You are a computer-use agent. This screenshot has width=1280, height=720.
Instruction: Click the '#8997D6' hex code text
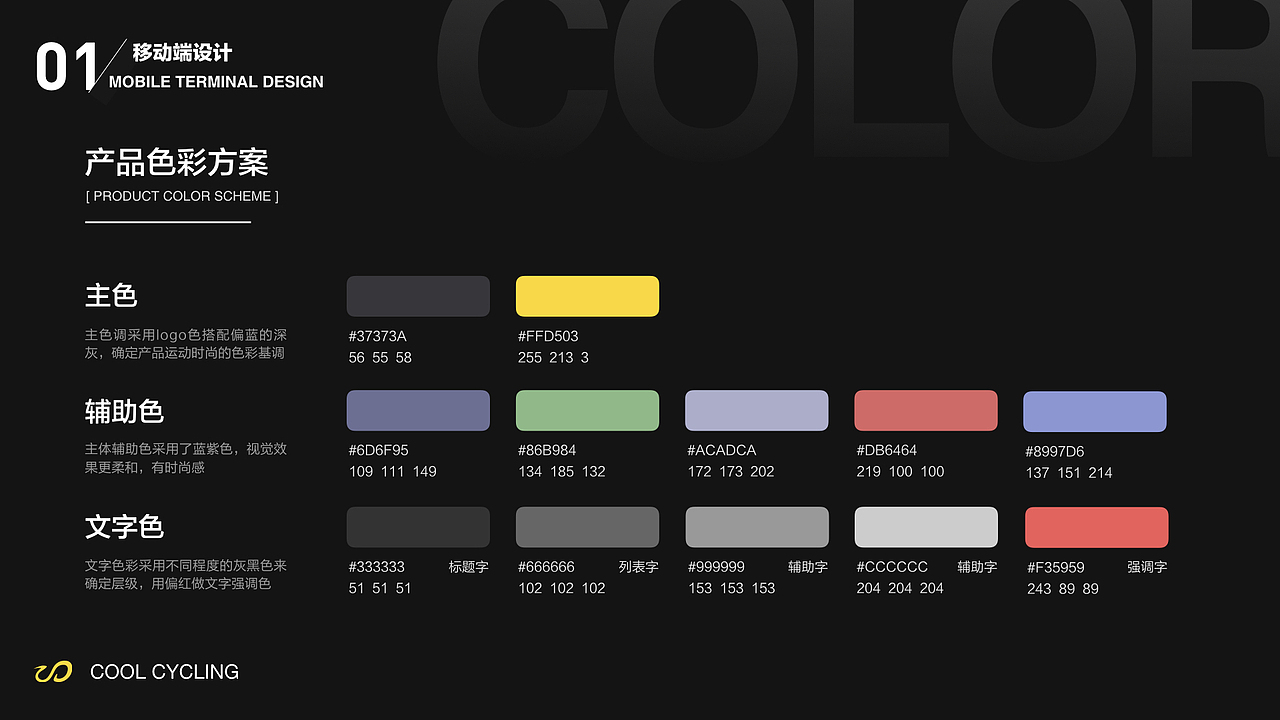[1055, 451]
